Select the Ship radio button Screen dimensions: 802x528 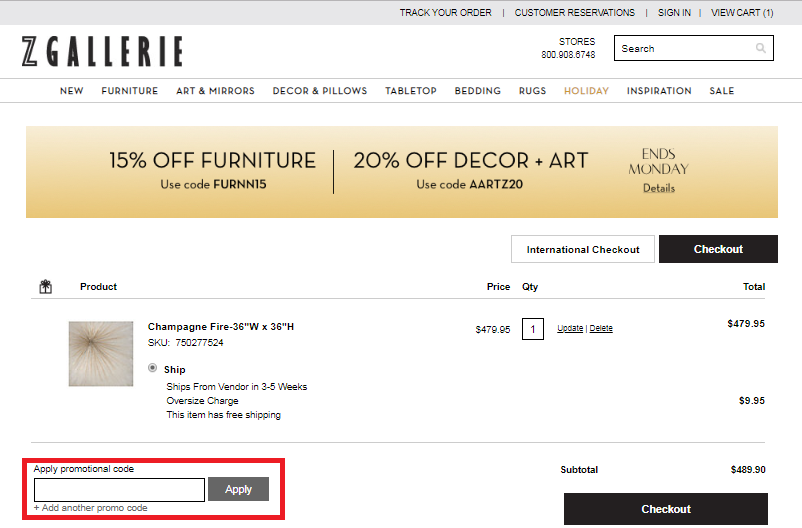click(x=152, y=368)
